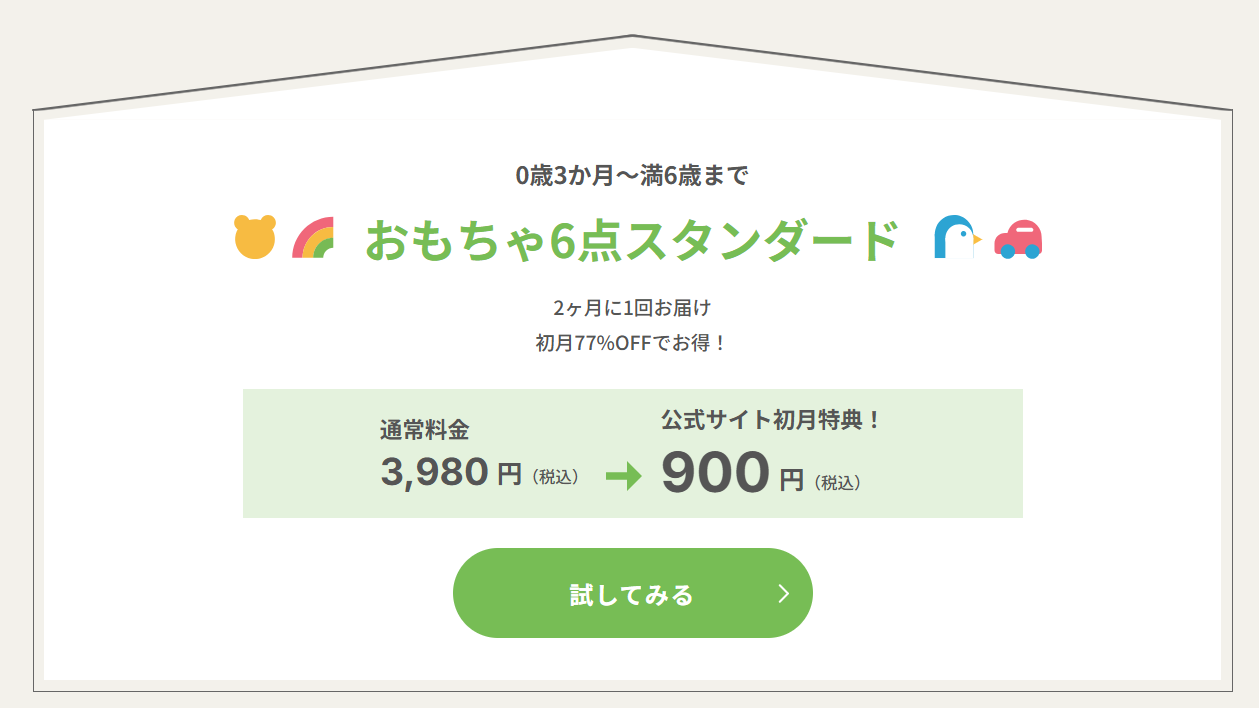Click the blue penguin icon
Image resolution: width=1259 pixels, height=708 pixels.
click(x=956, y=238)
